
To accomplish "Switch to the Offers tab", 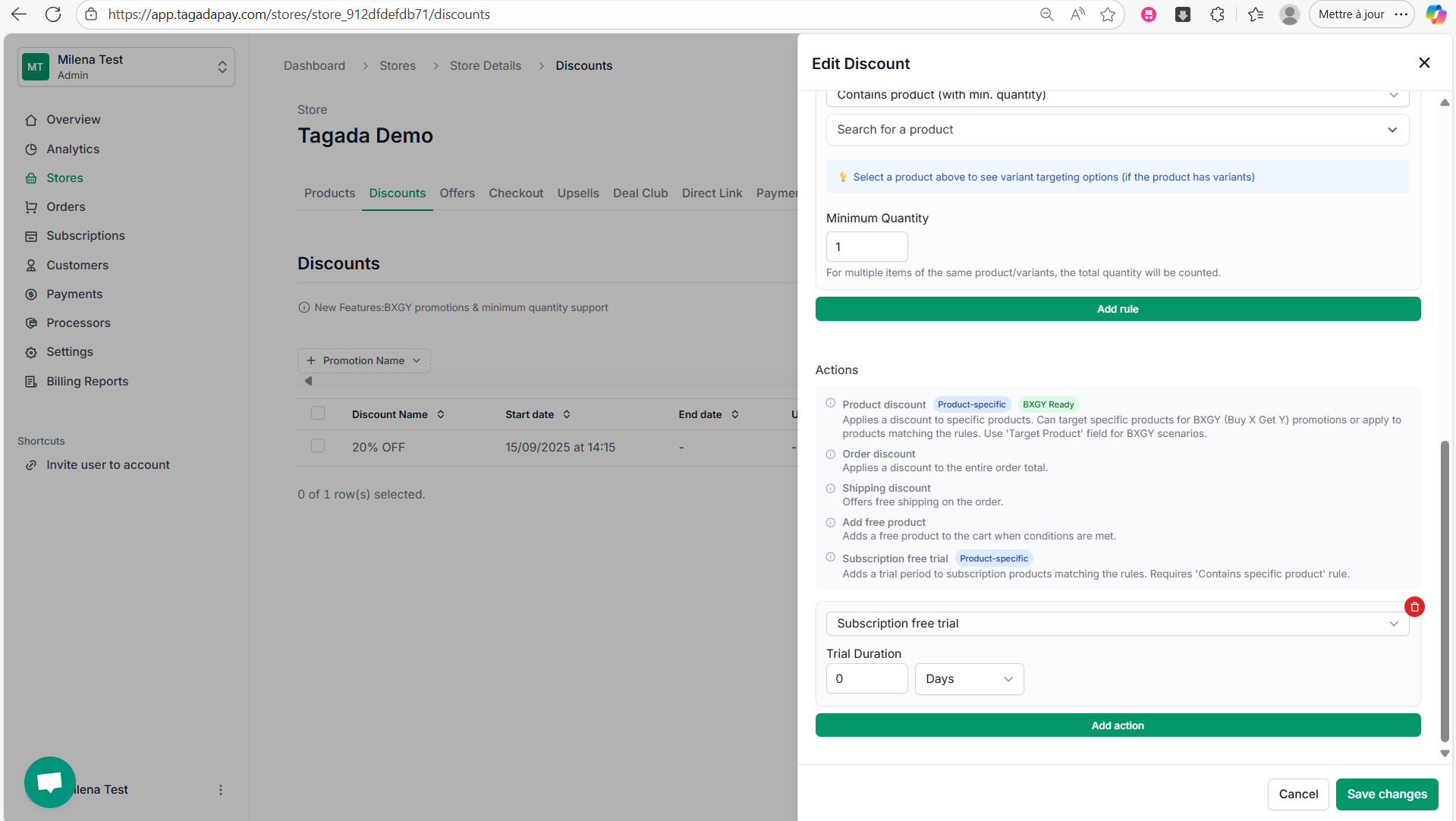I will tap(458, 193).
